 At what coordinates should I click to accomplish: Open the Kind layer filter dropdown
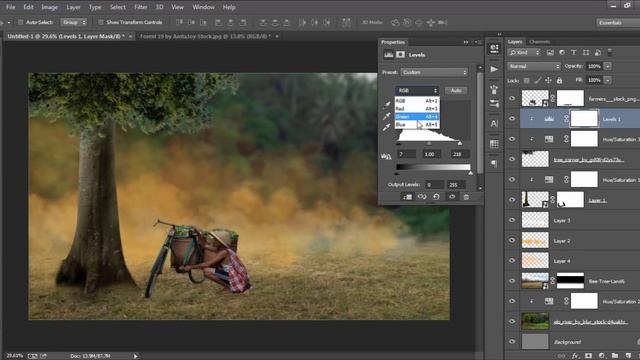coord(524,53)
